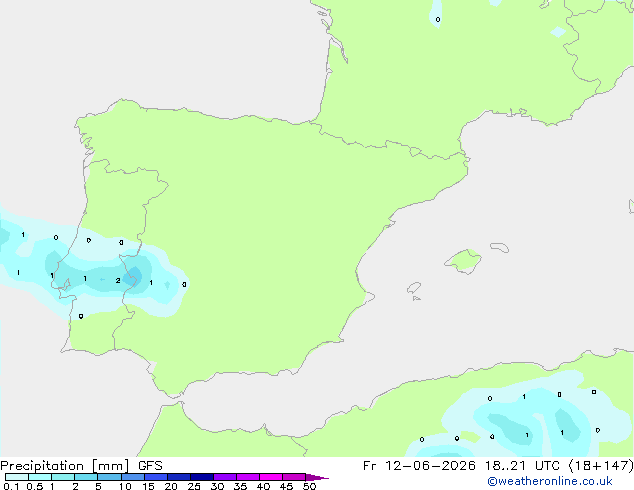Pick the legend swatch between 35 and 40 mm

coord(247,477)
